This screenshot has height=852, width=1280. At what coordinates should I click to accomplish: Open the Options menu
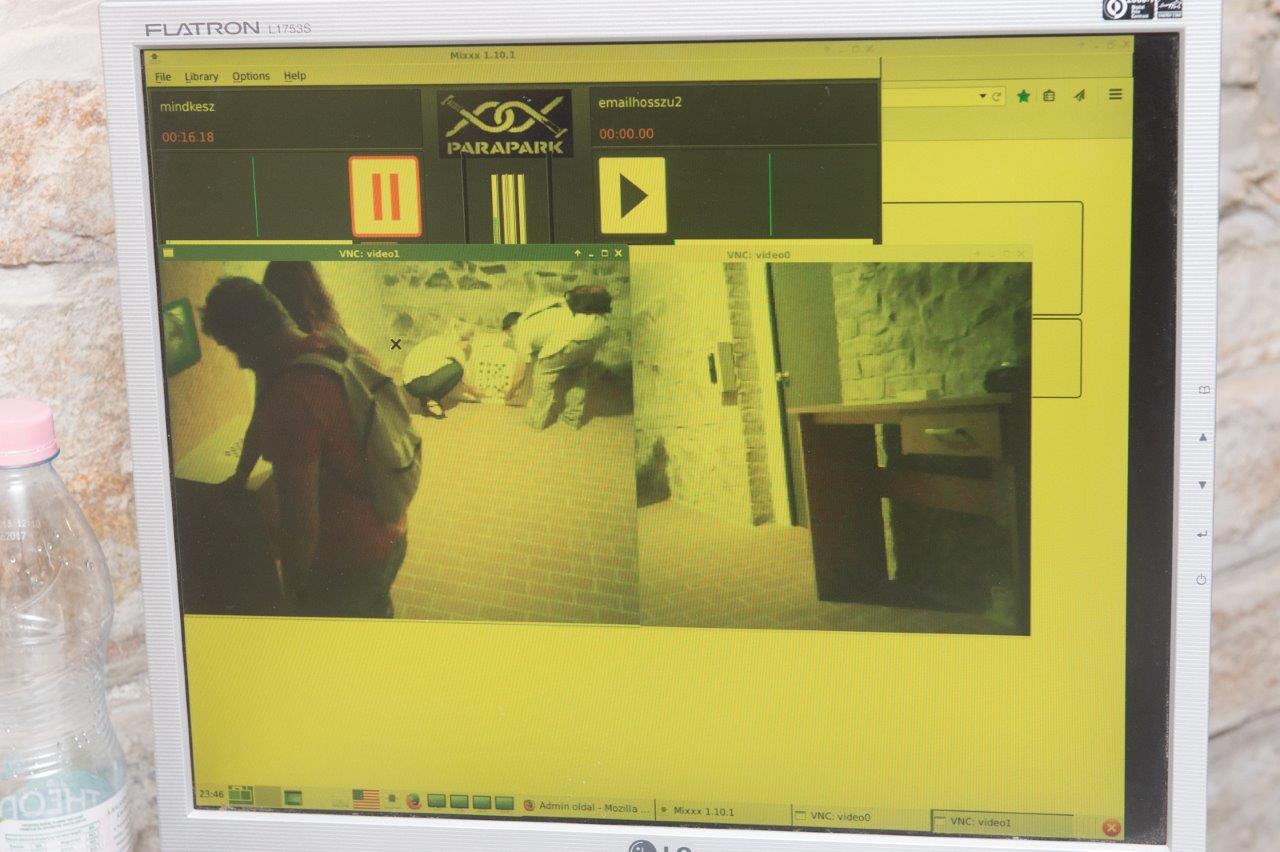(251, 77)
